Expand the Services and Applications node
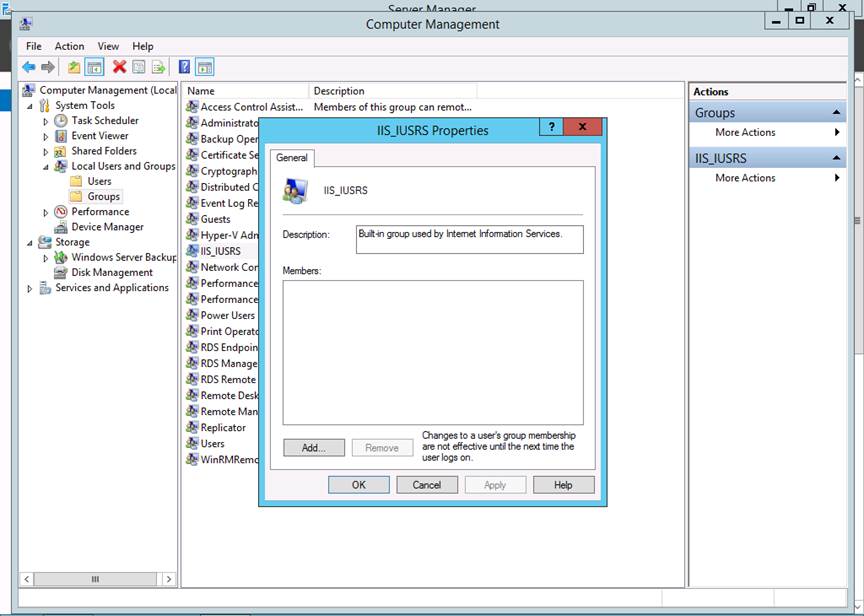Viewport: 864px width, 616px height. [30, 288]
